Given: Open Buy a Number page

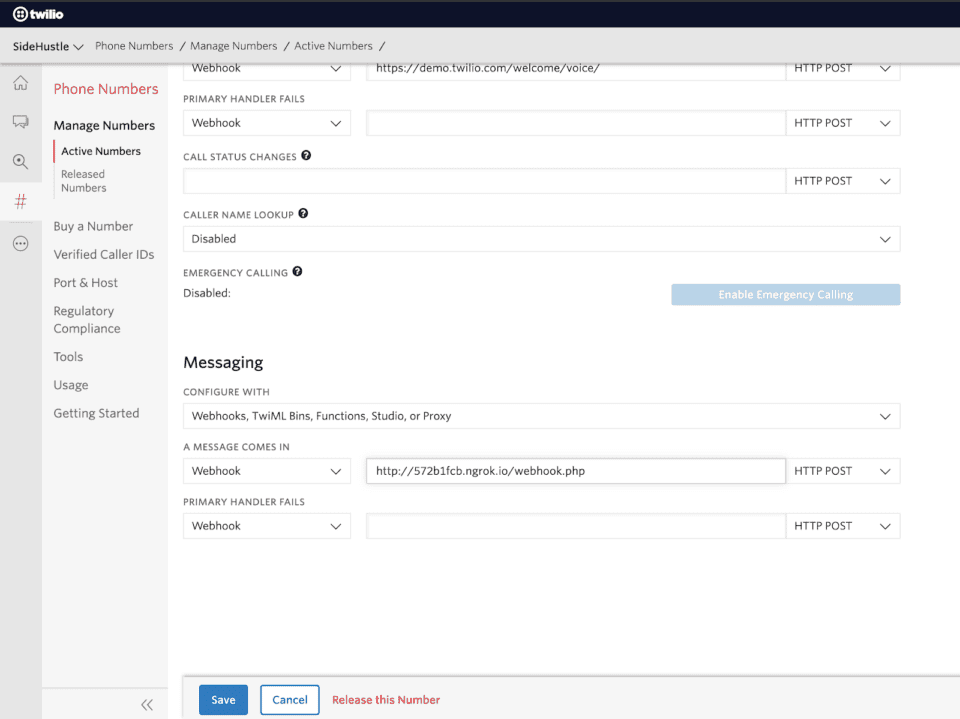Looking at the screenshot, I should point(93,227).
